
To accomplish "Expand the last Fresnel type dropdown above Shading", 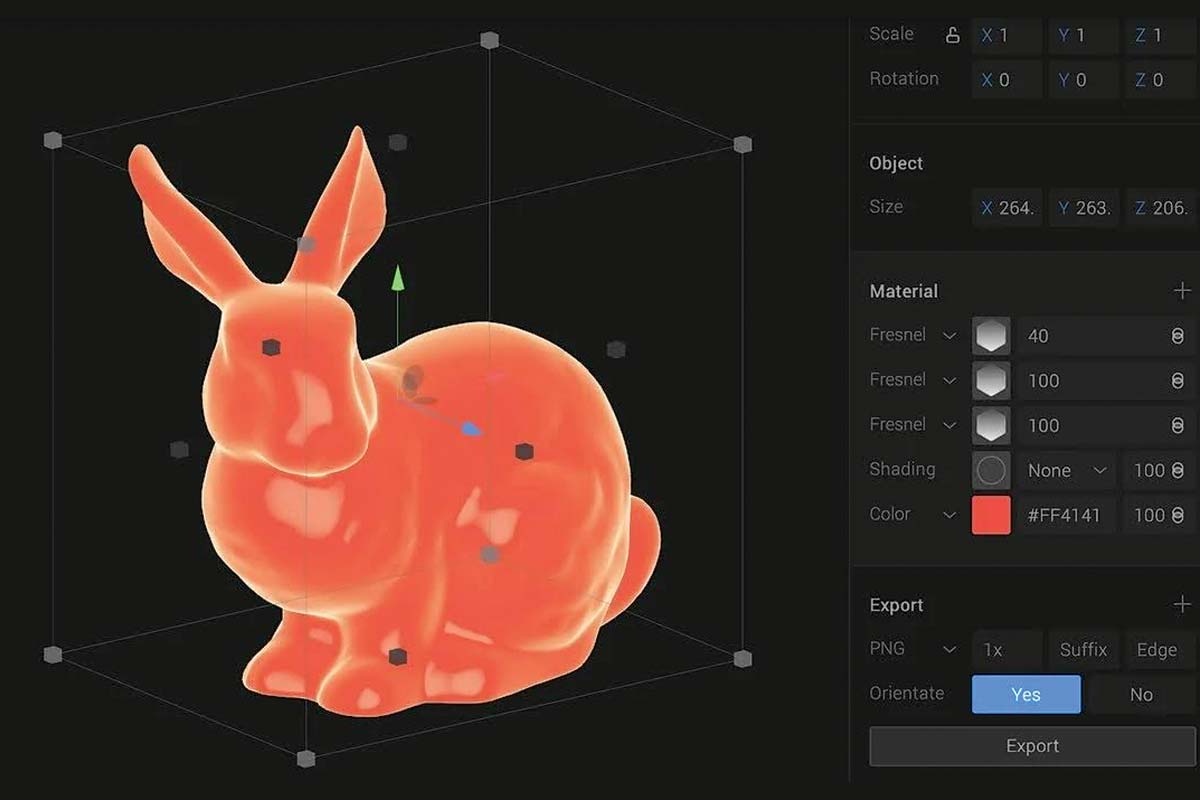I will tap(949, 425).
